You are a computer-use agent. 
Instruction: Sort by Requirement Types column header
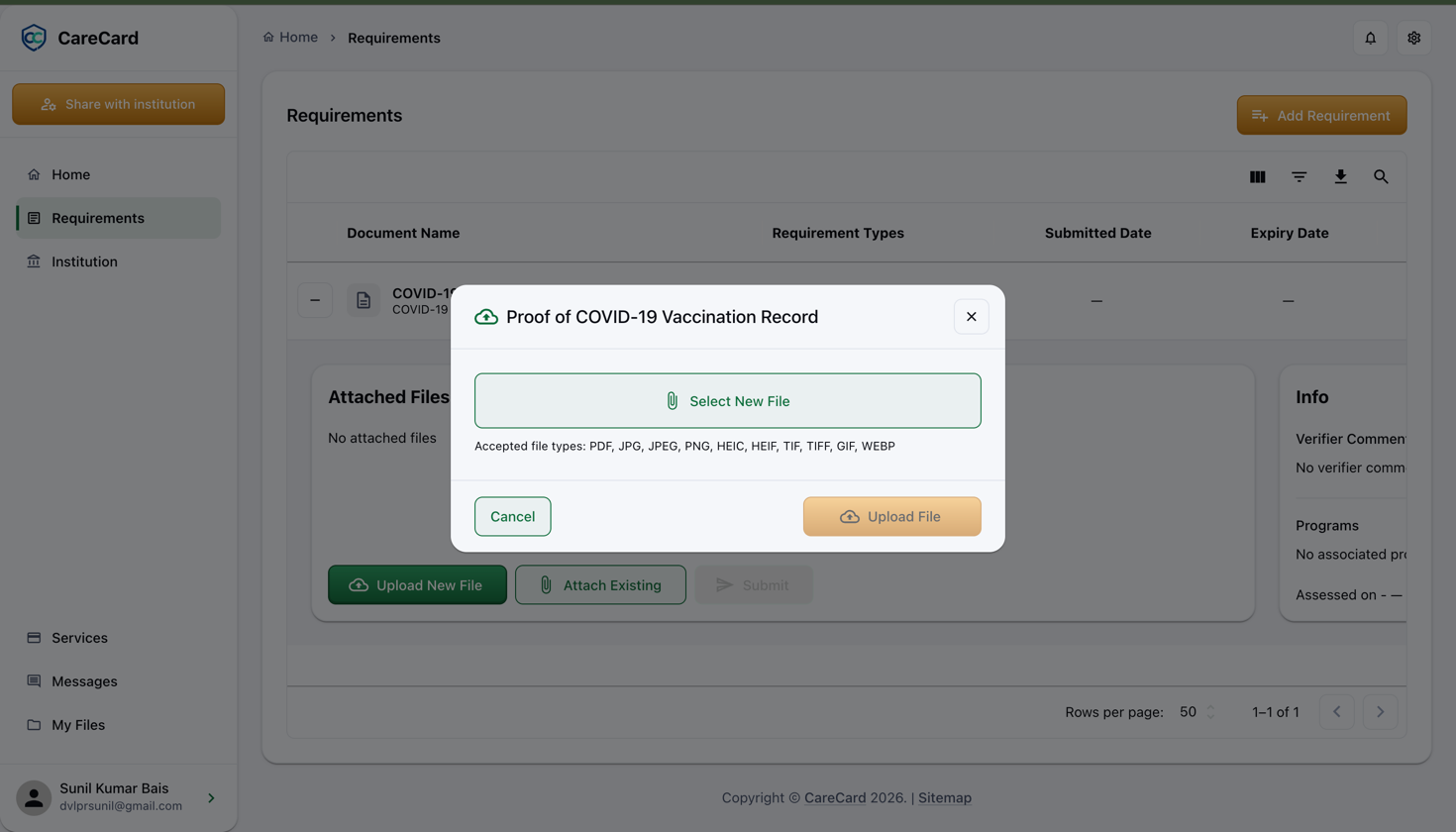pyautogui.click(x=838, y=233)
